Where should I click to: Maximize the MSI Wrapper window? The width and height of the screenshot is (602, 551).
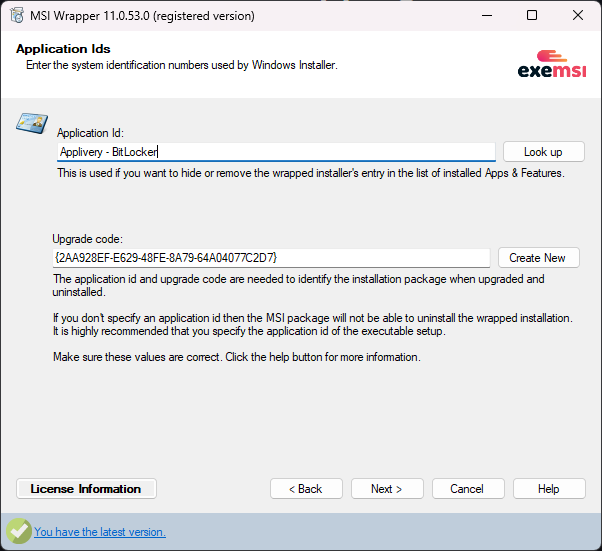point(532,16)
